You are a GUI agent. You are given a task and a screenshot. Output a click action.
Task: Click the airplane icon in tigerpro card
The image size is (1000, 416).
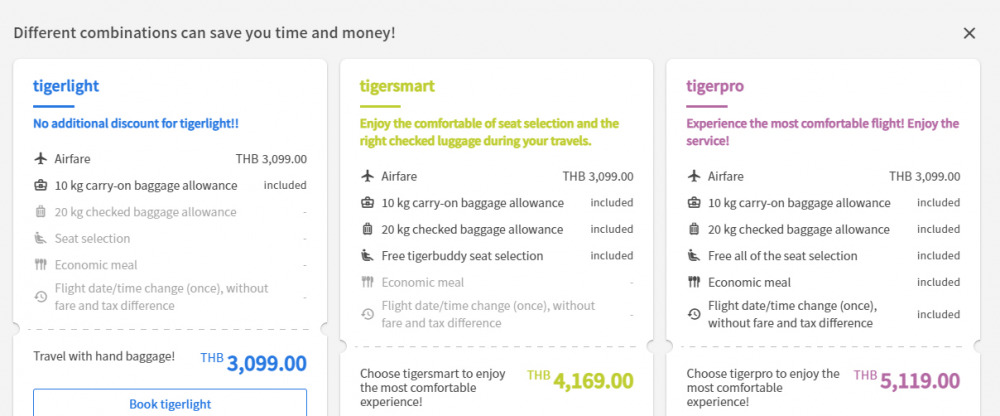click(694, 176)
